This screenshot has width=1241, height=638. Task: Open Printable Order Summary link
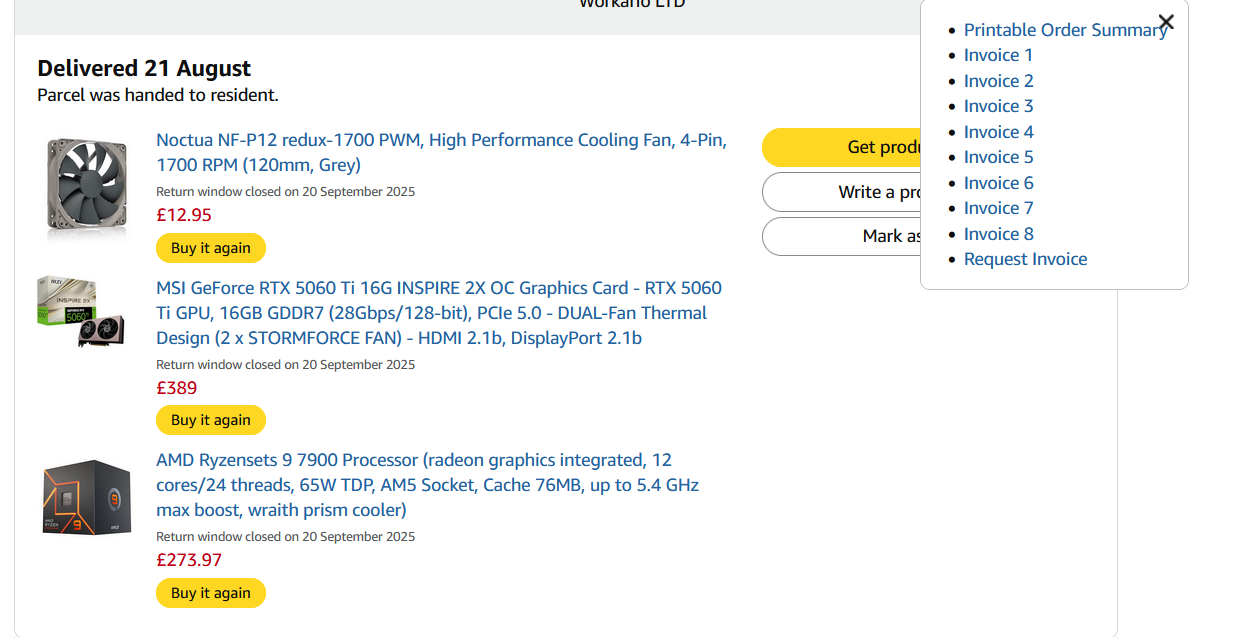tap(1058, 30)
